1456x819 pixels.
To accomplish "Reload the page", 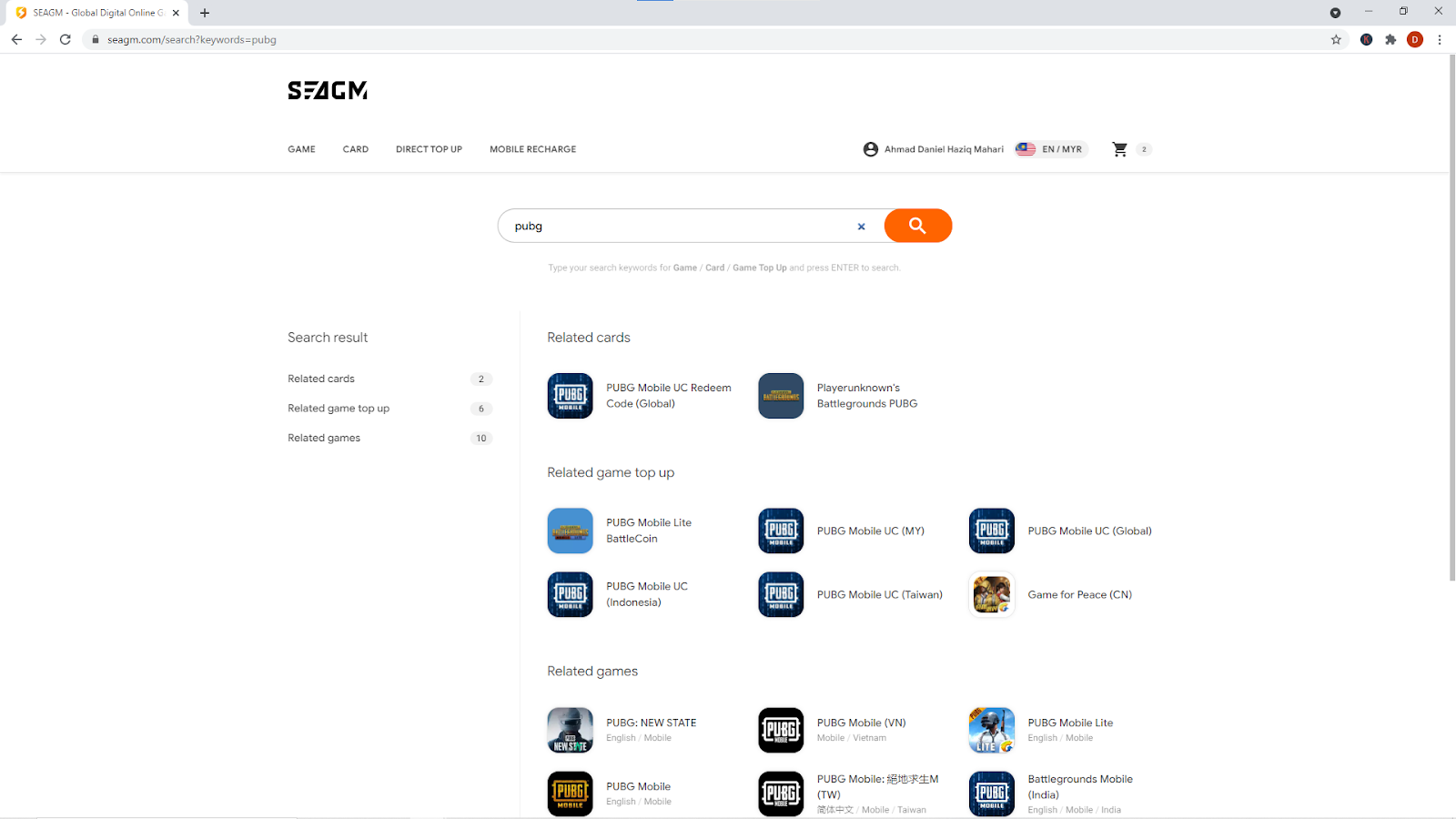I will [66, 39].
